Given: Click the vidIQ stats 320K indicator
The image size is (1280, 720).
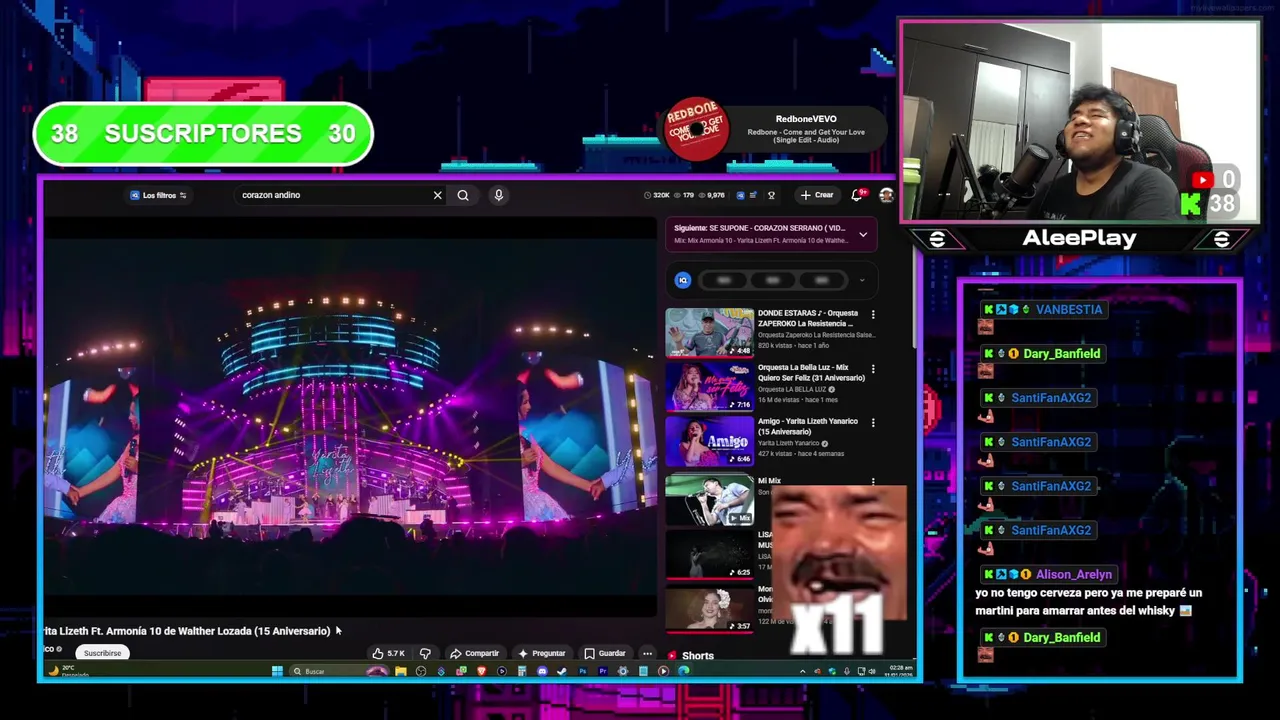Looking at the screenshot, I should click(x=657, y=195).
